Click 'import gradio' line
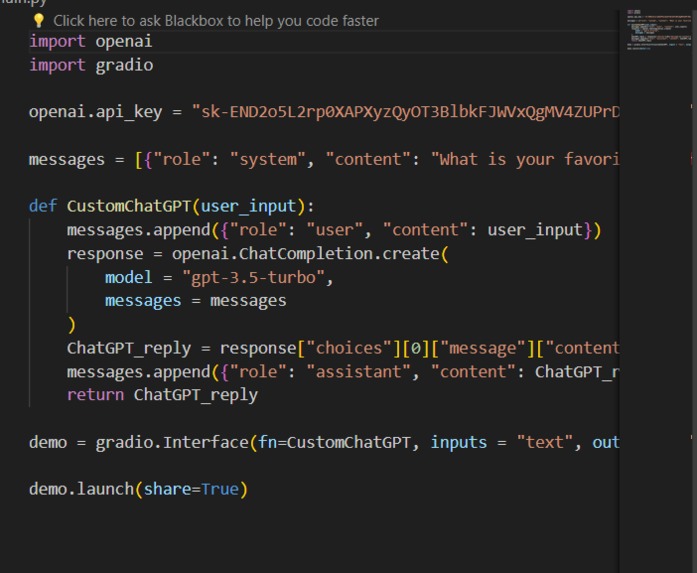Screen dimensions: 697x573 click(x=91, y=65)
